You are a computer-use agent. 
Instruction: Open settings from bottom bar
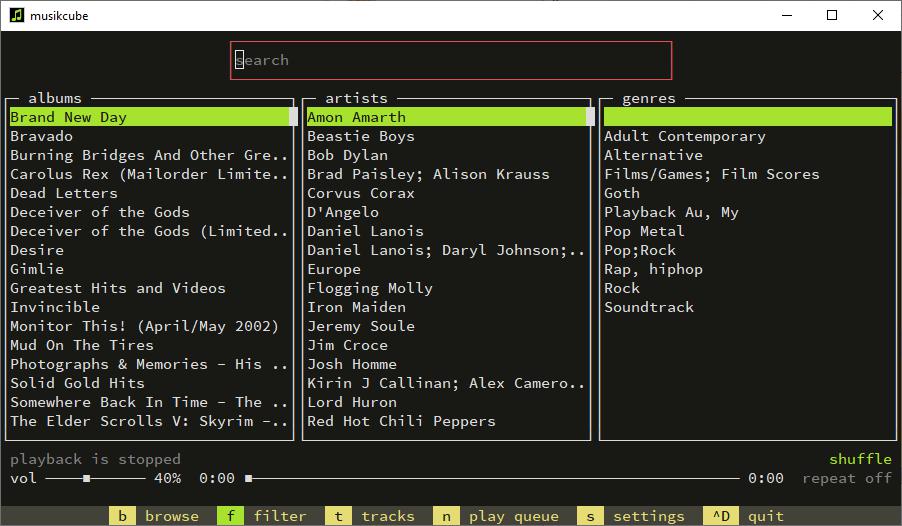click(631, 516)
